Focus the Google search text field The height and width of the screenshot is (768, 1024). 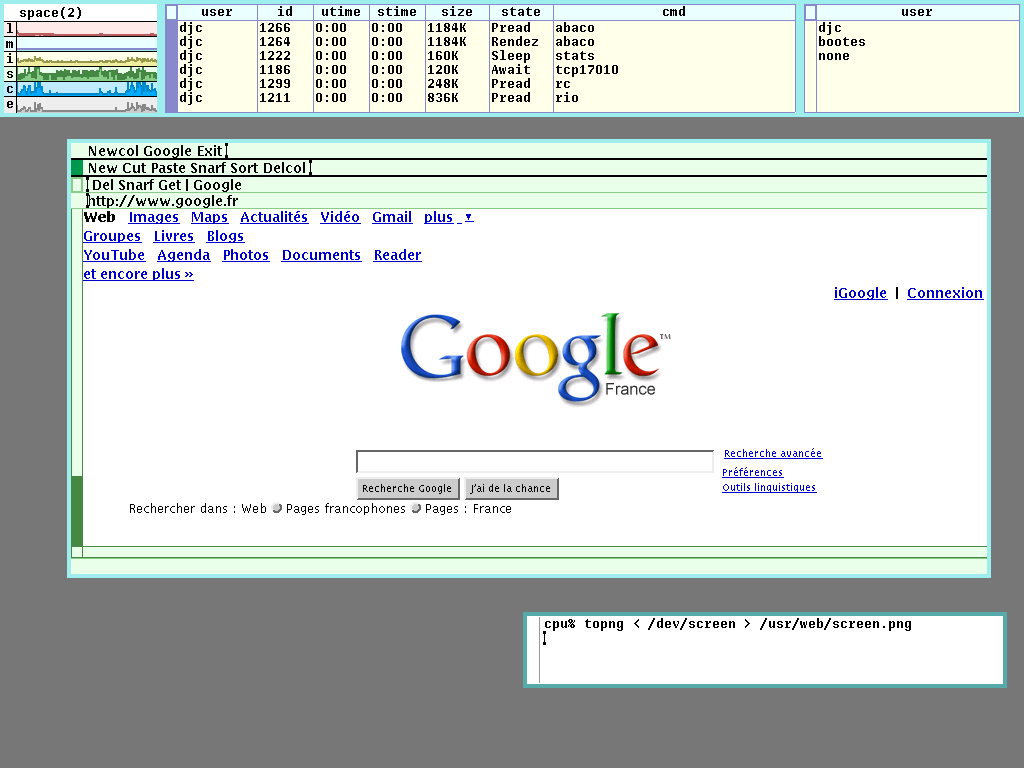point(535,461)
